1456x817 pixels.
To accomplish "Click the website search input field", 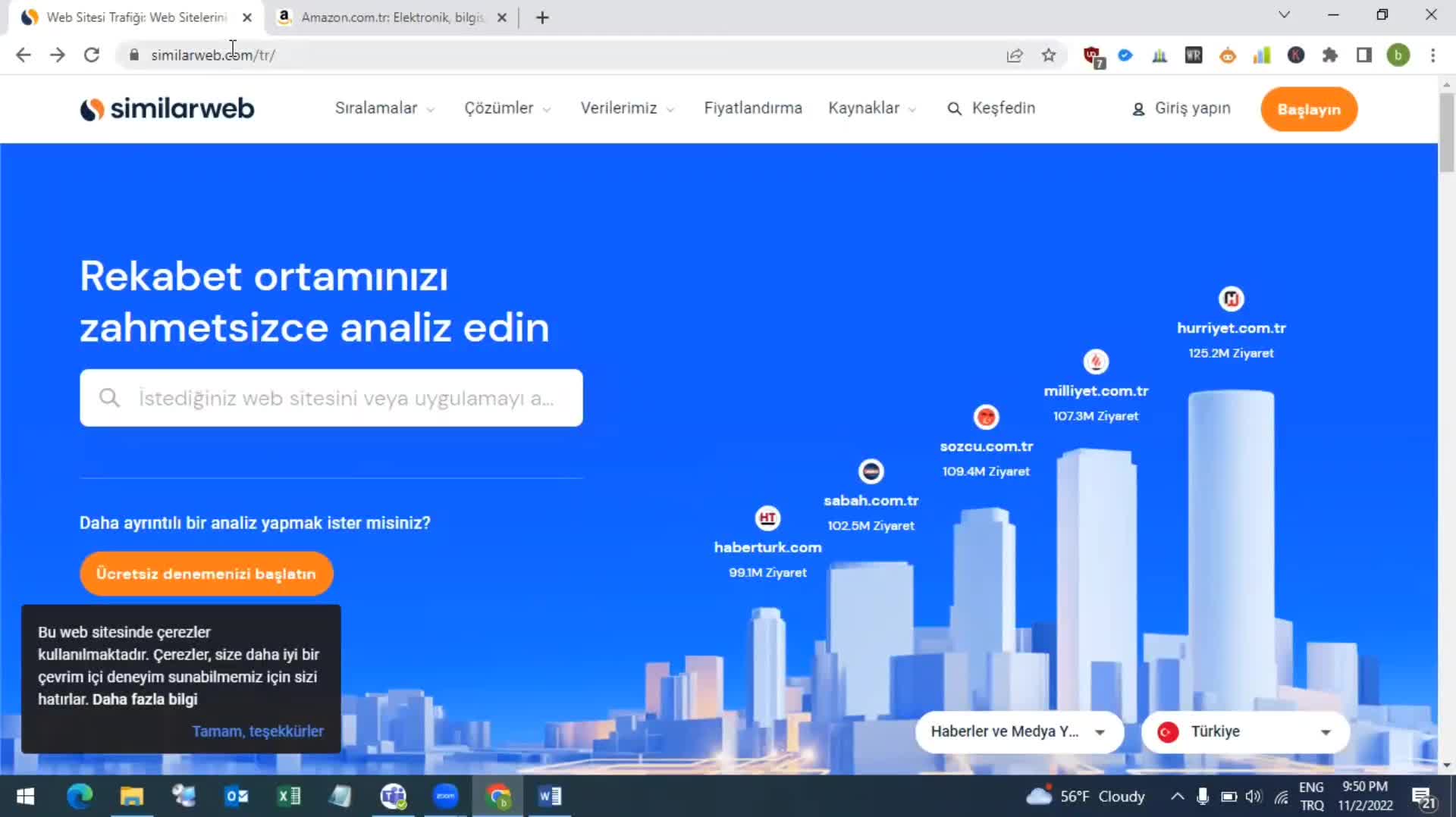I will click(x=331, y=398).
